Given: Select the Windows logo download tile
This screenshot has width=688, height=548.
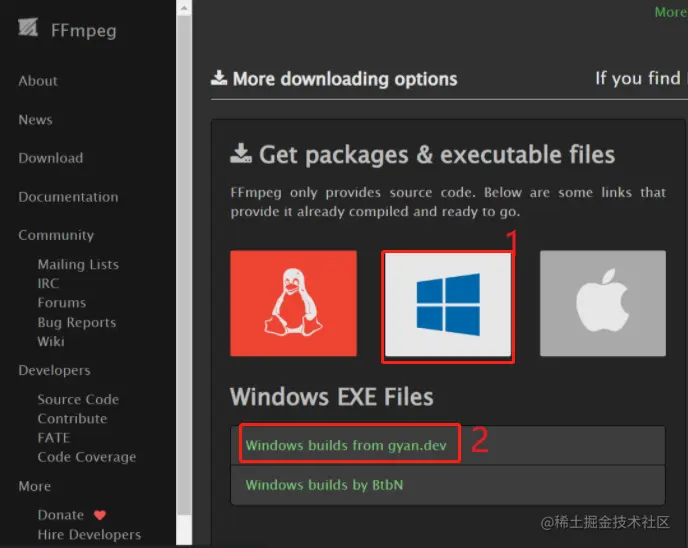Looking at the screenshot, I should 448,304.
